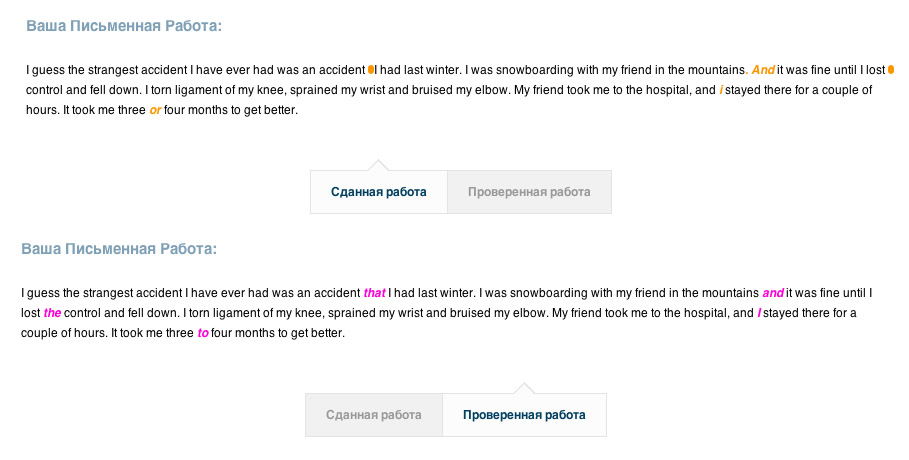Viewport: 909px width, 460px height.
Task: Switch to the inactive "Проверенная работа" tab
Action: pyautogui.click(x=529, y=192)
